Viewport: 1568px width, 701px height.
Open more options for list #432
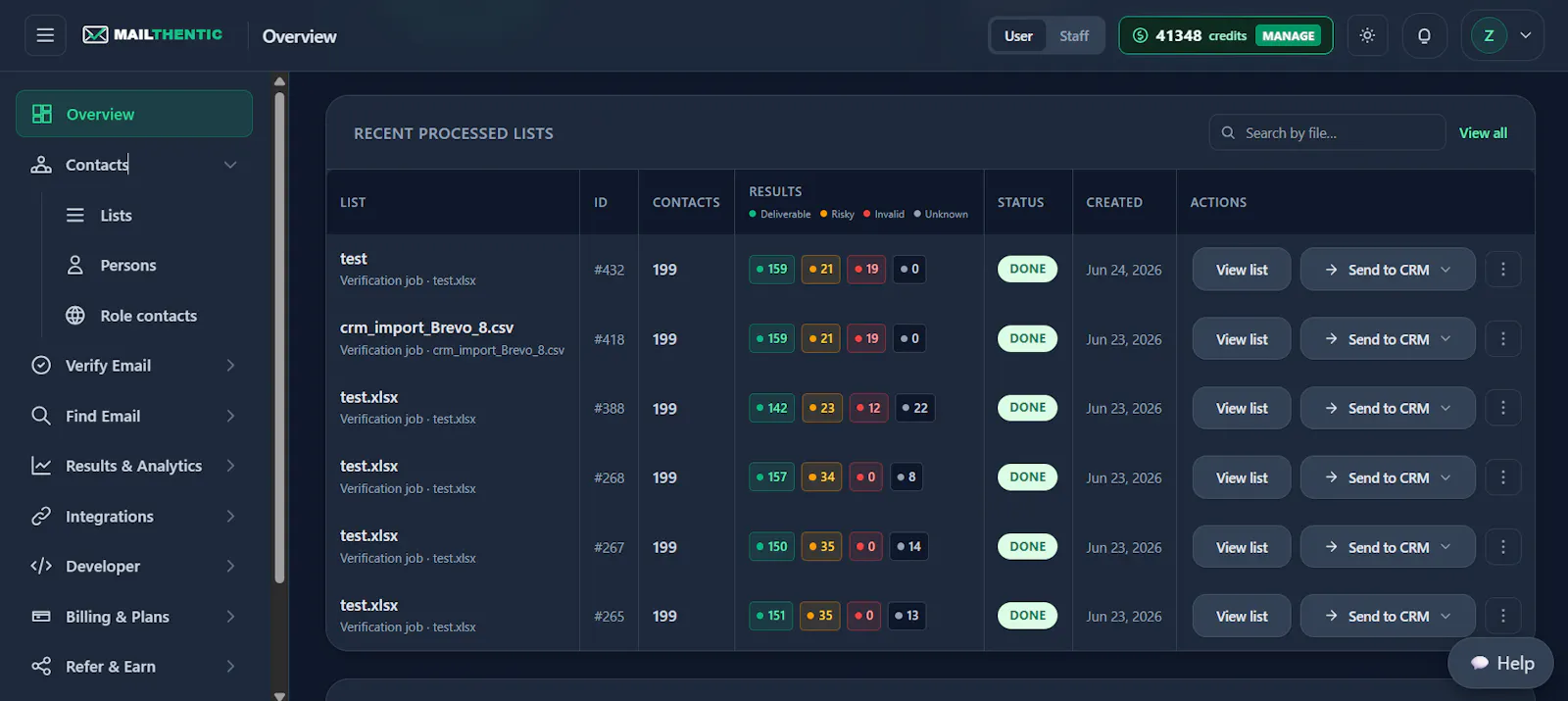click(x=1503, y=269)
